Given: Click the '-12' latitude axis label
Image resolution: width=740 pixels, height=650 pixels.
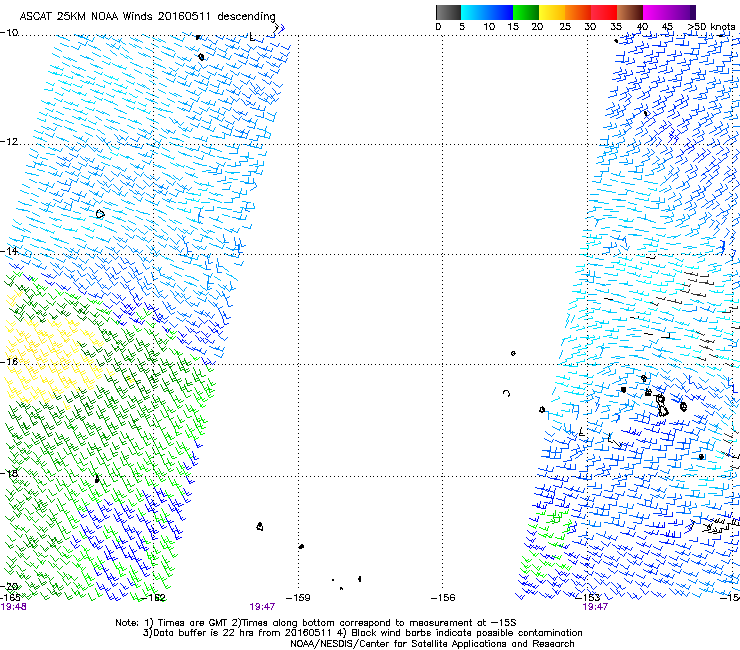Looking at the screenshot, I should click(x=9, y=142).
